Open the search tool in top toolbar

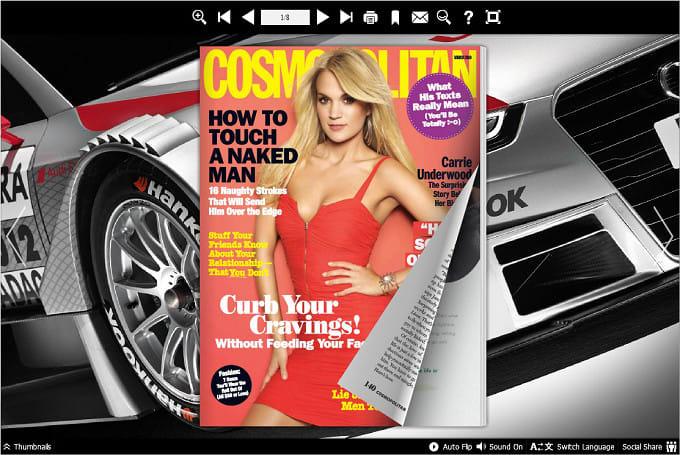[x=444, y=17]
